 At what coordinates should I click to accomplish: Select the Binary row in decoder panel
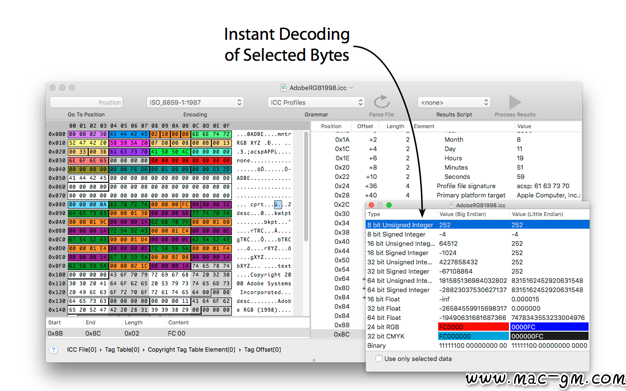click(x=477, y=345)
